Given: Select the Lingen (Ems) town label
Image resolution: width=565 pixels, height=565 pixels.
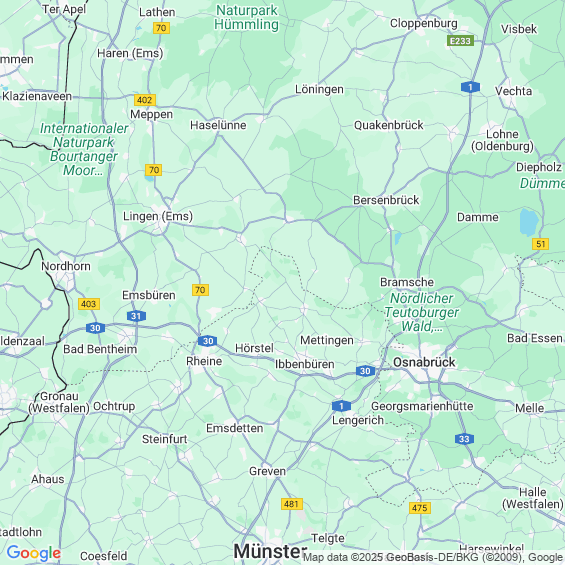Looking at the screenshot, I should pos(158,216).
